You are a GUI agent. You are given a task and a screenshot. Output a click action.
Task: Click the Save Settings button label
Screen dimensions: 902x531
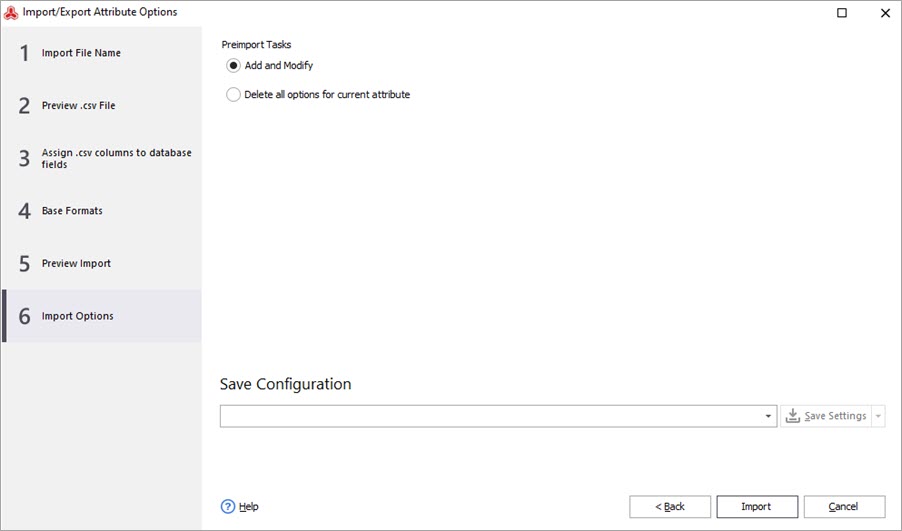[835, 416]
